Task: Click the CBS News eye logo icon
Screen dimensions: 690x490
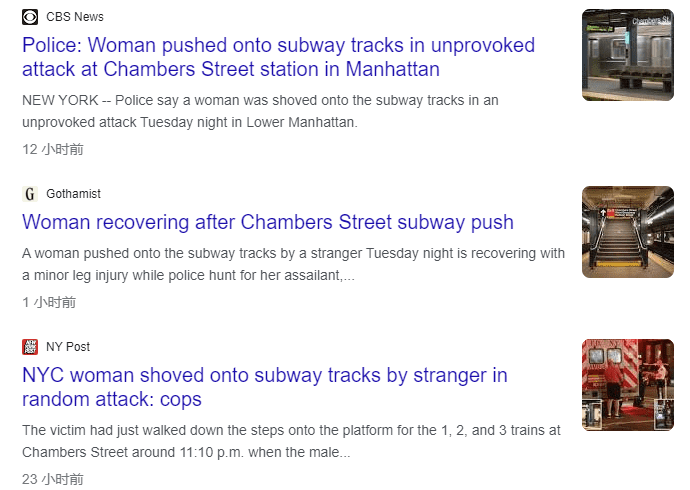Action: pyautogui.click(x=30, y=17)
